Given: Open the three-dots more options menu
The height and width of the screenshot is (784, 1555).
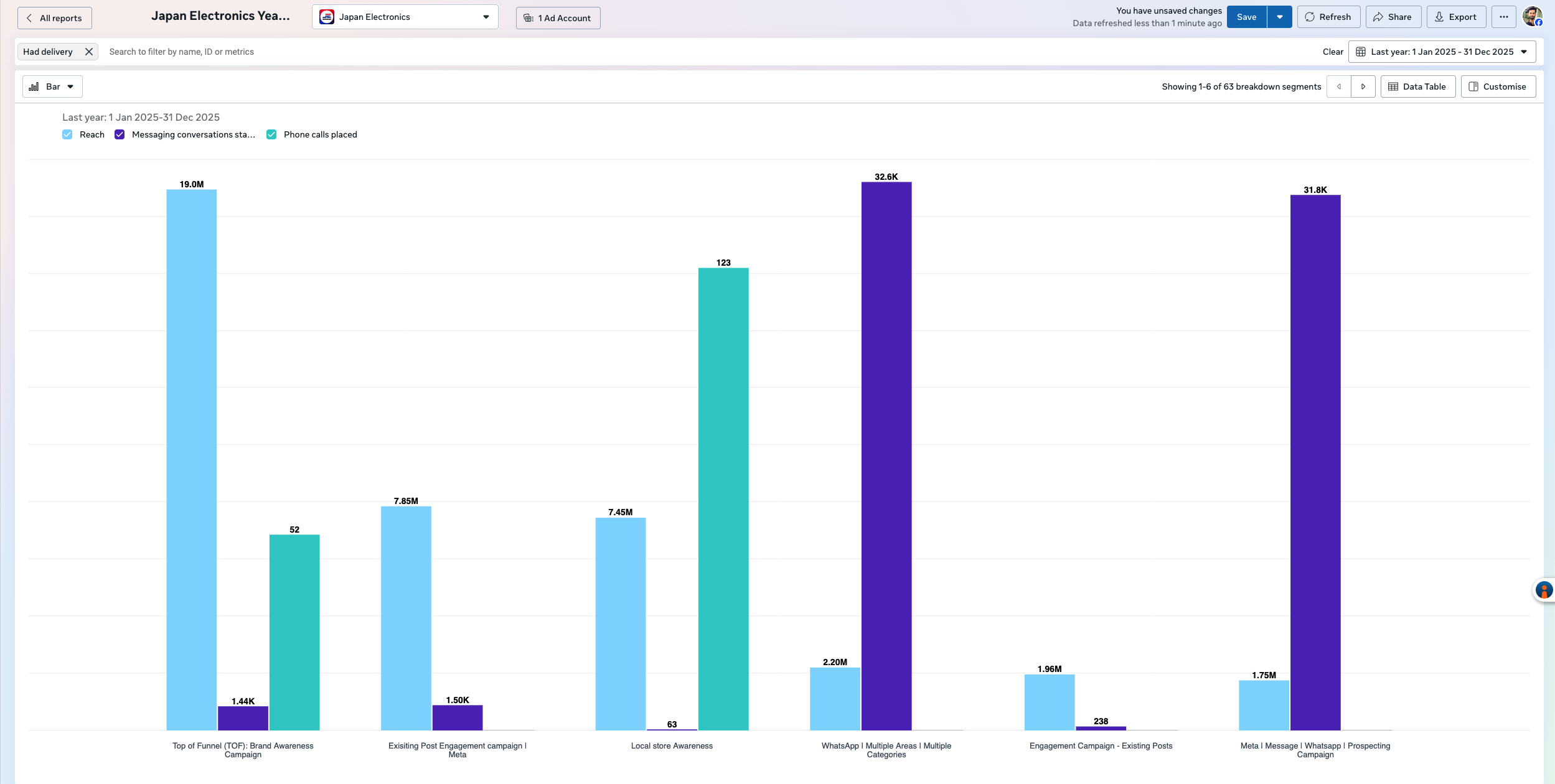Looking at the screenshot, I should pyautogui.click(x=1504, y=17).
